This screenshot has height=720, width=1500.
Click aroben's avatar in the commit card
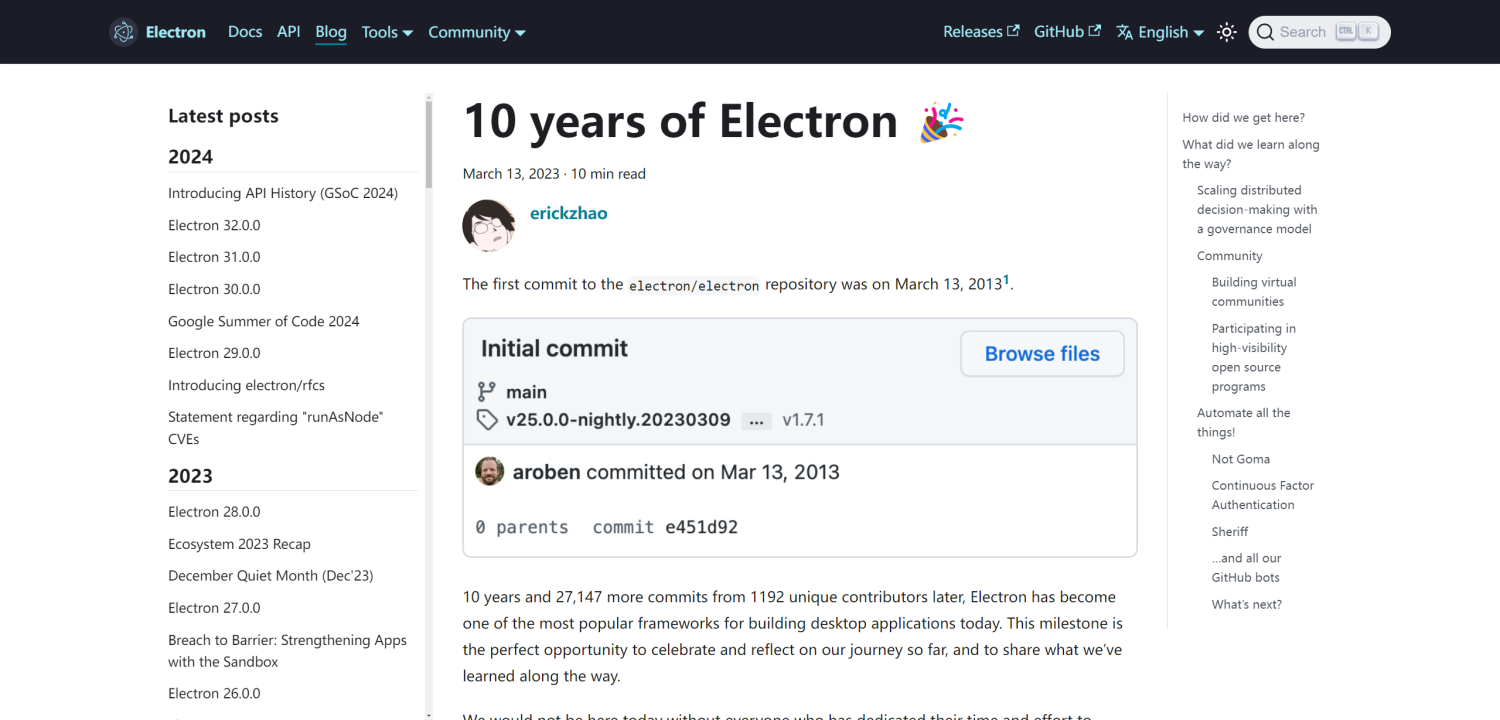coord(490,471)
